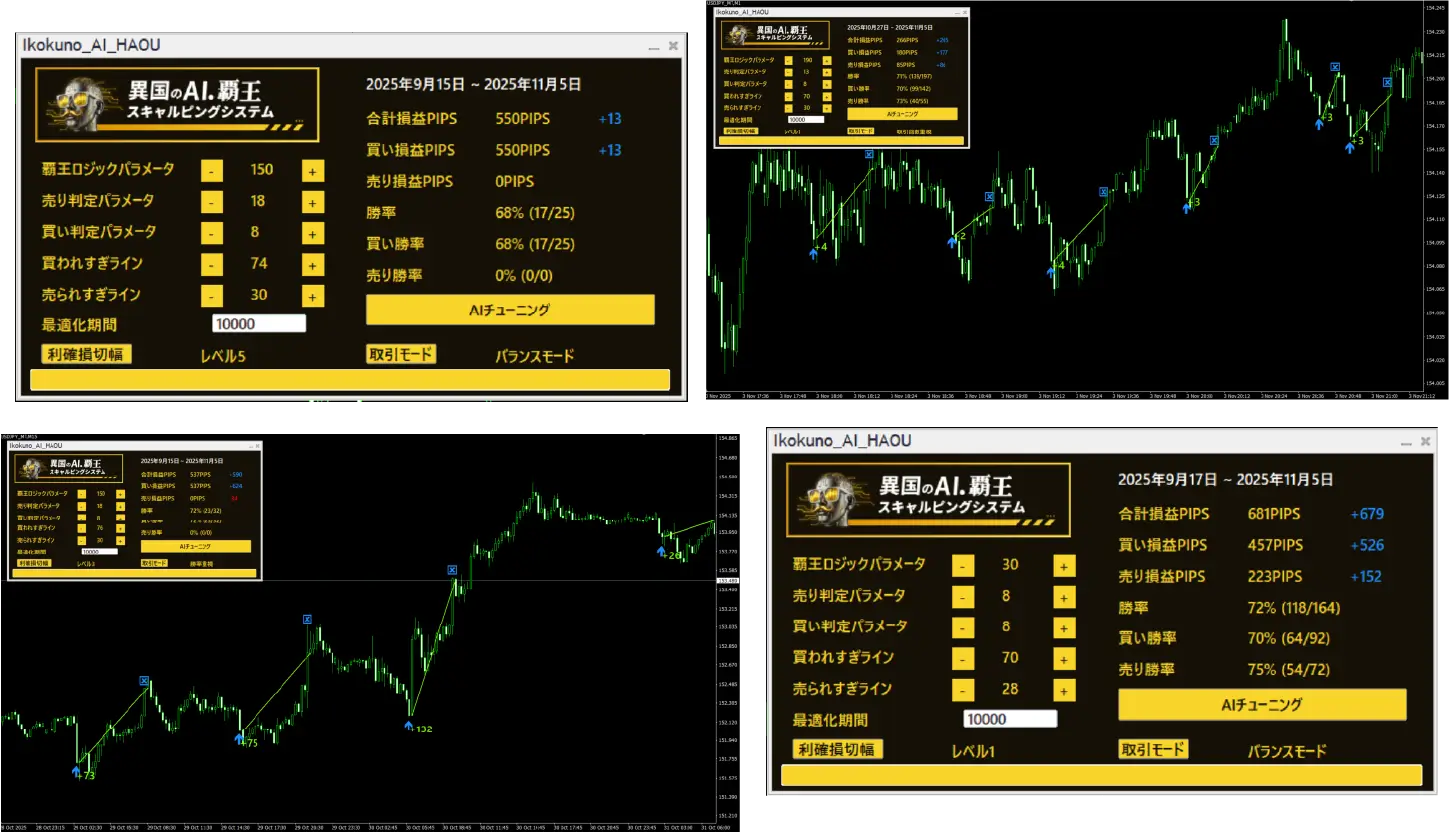Select the buy arrow marker labeled 132
The height and width of the screenshot is (833, 1449).
coord(410,725)
